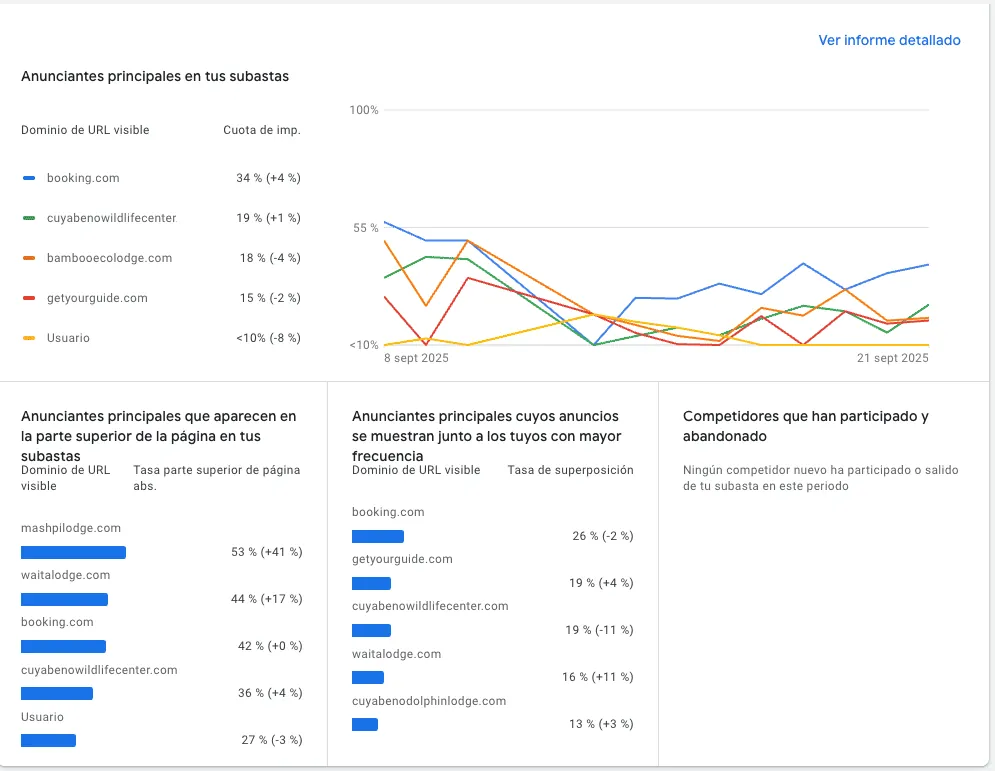Select the "42 % (+0 %)" booking.com value
The image size is (995, 771).
[270, 646]
